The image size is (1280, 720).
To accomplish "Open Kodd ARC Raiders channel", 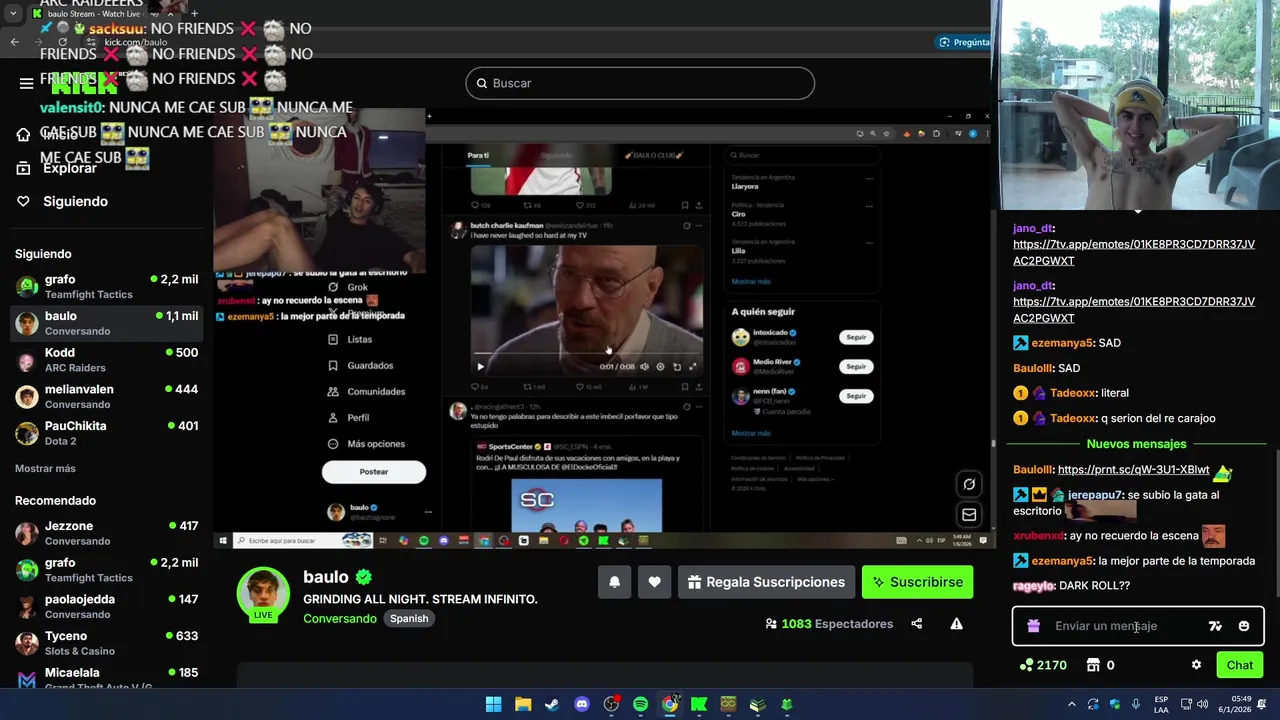I will coord(106,359).
